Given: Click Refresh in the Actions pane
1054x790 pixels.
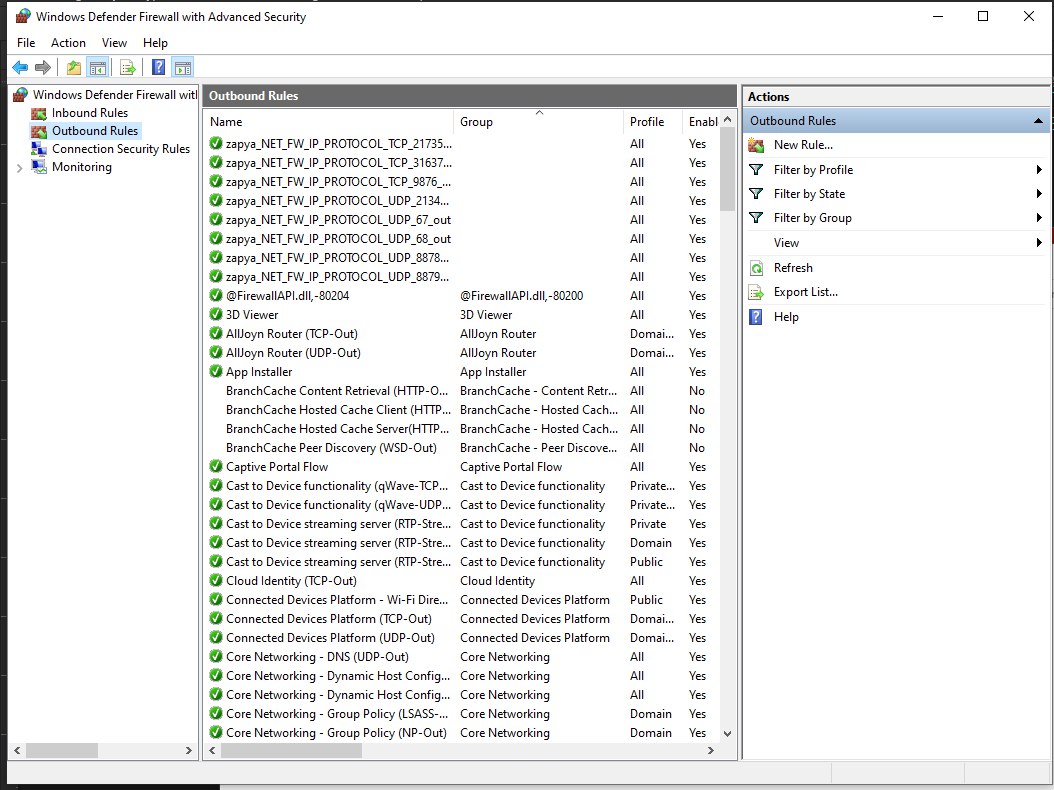Looking at the screenshot, I should click(793, 268).
